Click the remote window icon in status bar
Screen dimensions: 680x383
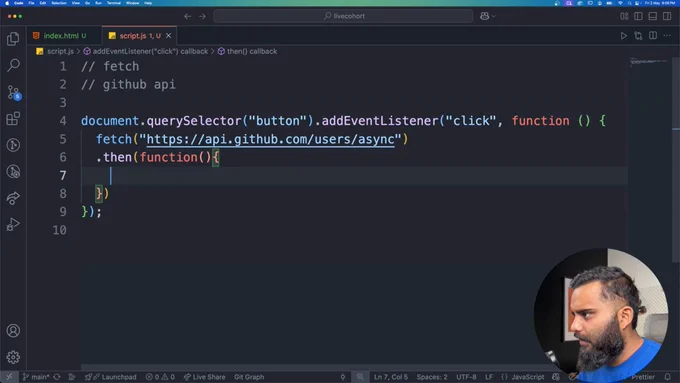(x=9, y=377)
